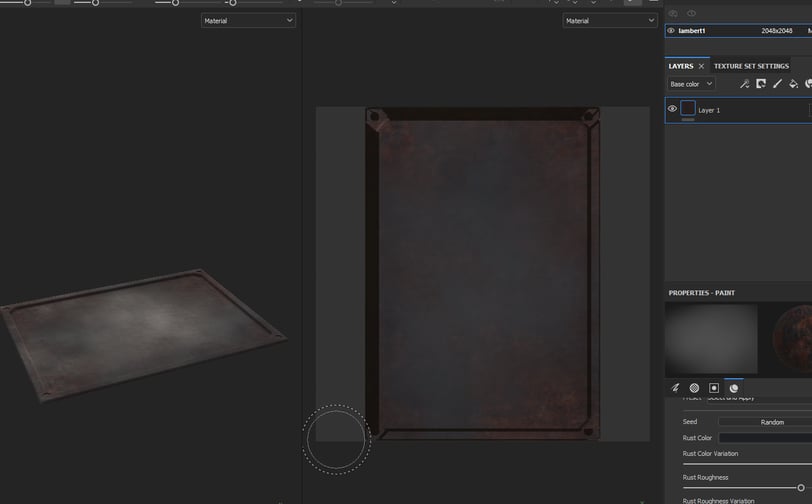The image size is (812, 504).
Task: Open the Stencil properties tab icon
Action: 714,388
